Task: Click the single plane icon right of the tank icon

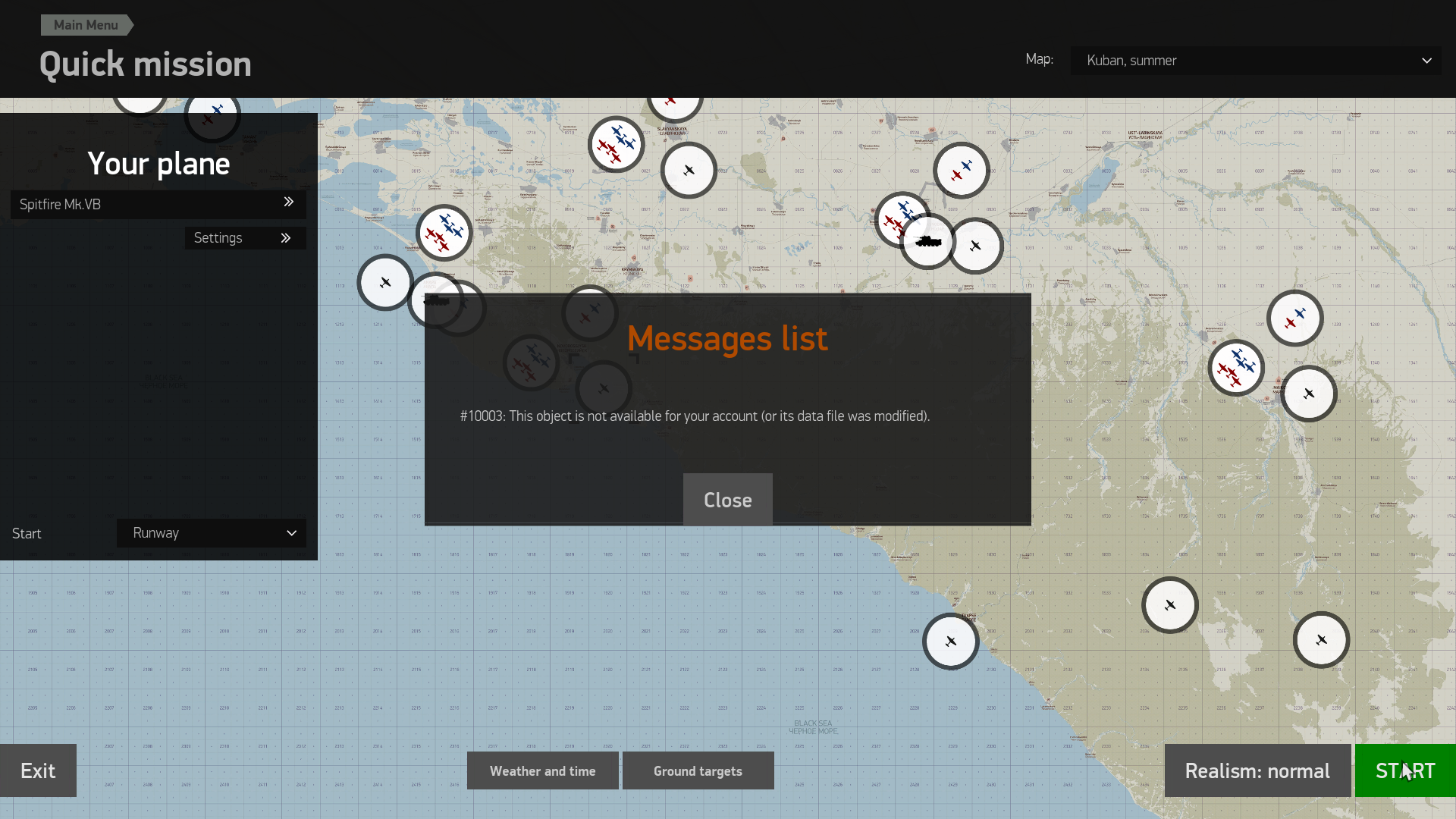Action: tap(976, 246)
